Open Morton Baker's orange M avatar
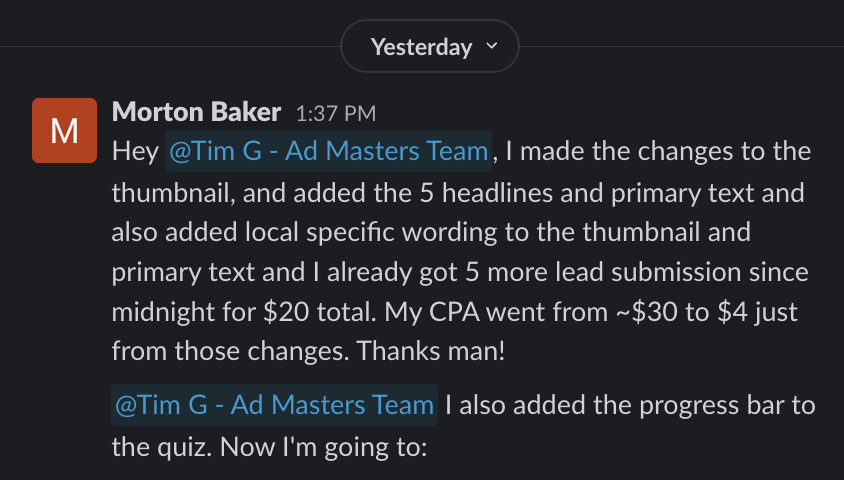Image resolution: width=844 pixels, height=480 pixels. (65, 130)
